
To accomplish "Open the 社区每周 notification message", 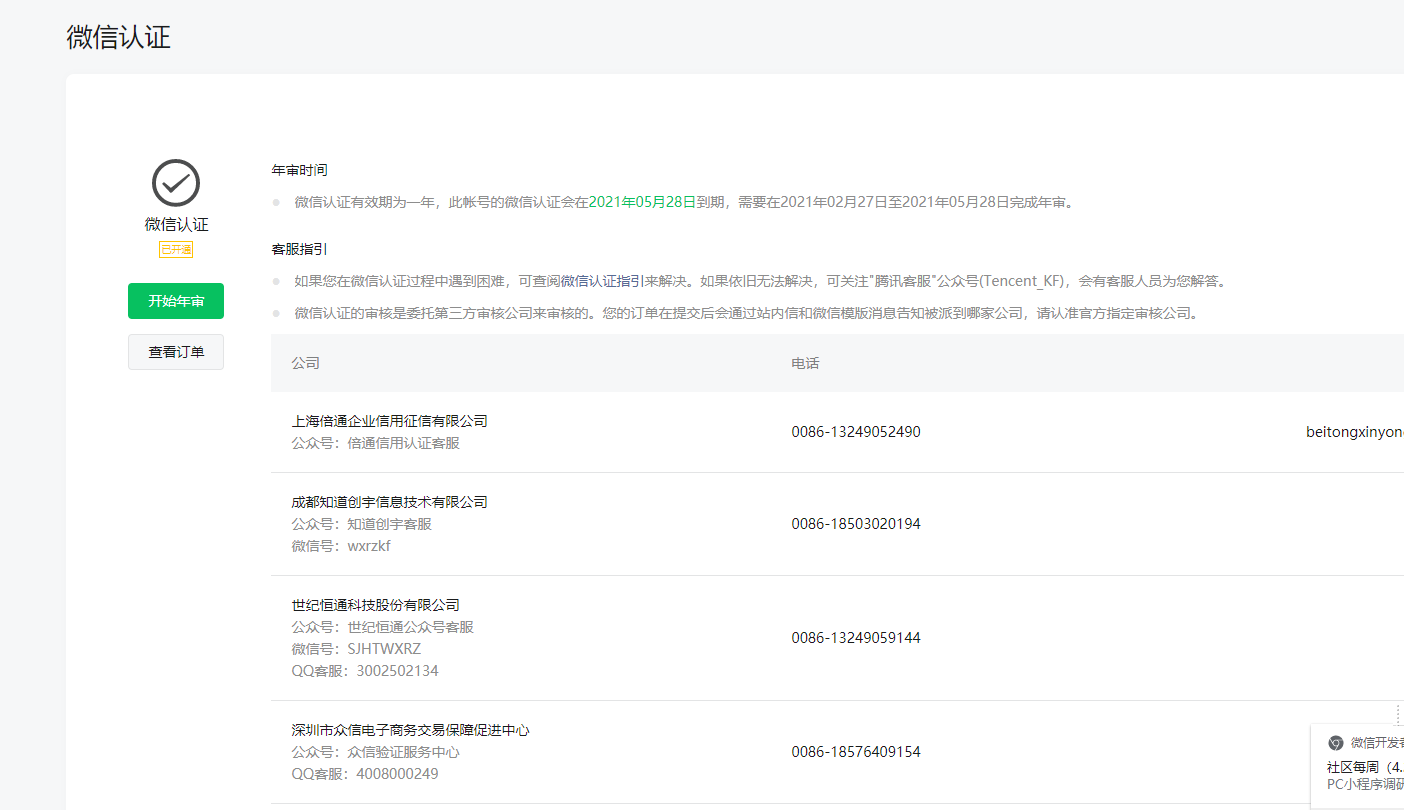I will [1365, 767].
